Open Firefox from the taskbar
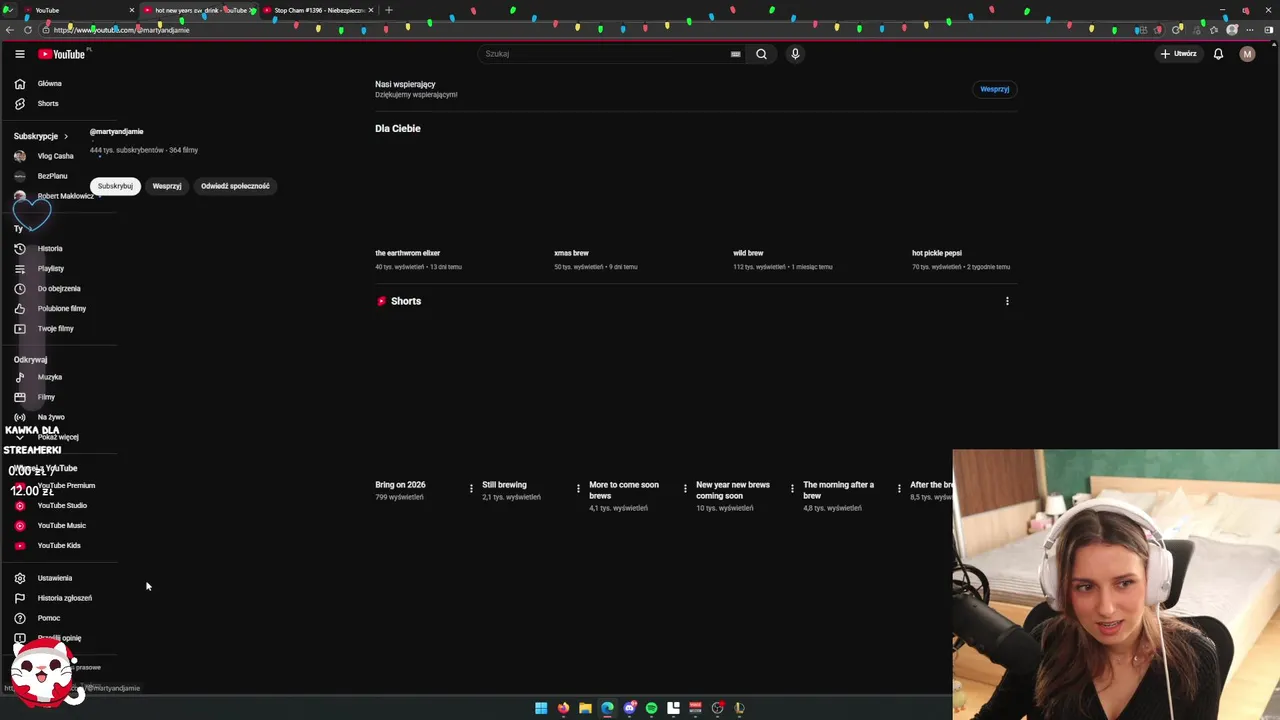 (563, 708)
